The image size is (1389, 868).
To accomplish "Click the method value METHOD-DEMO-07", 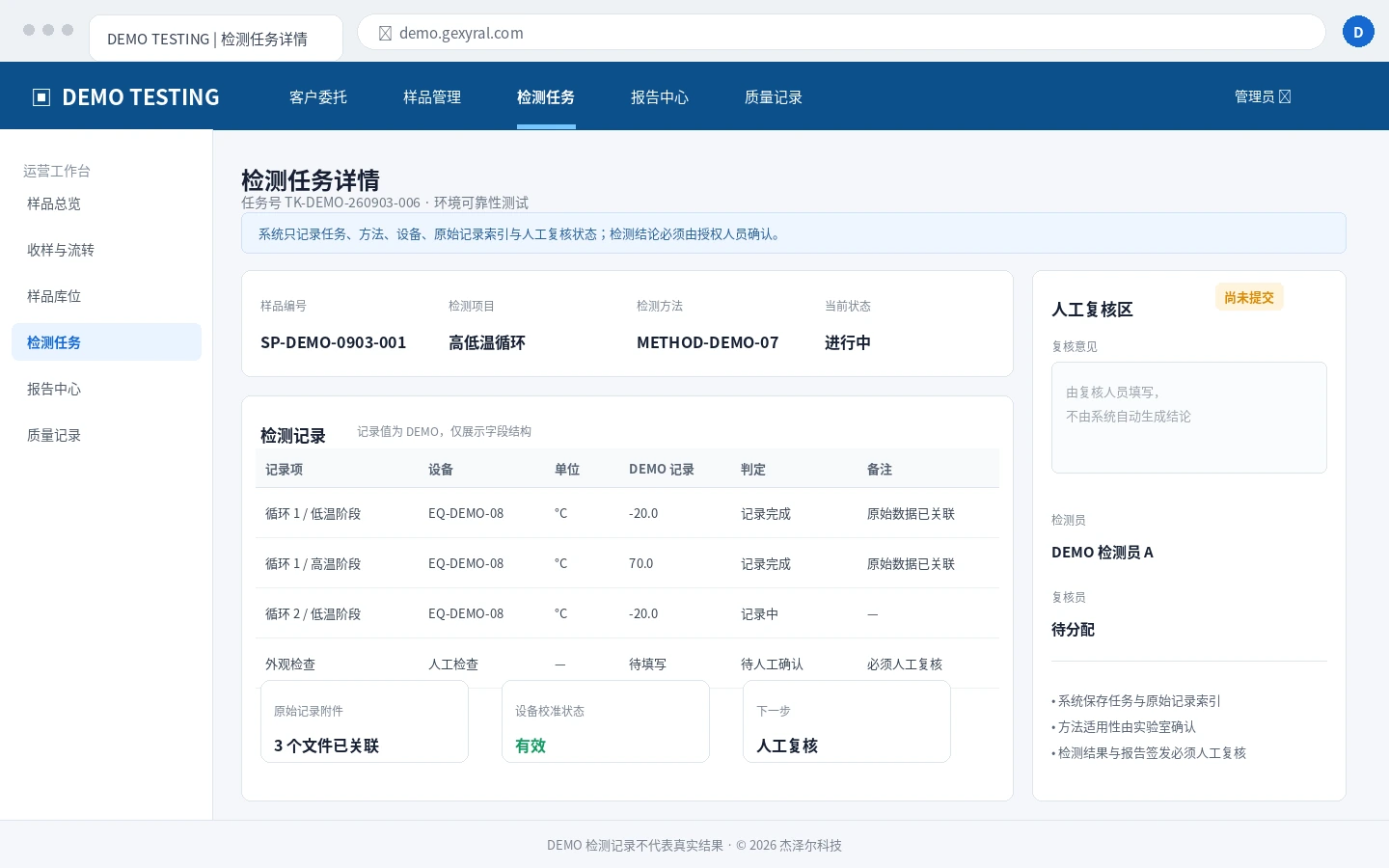I will pos(708,342).
